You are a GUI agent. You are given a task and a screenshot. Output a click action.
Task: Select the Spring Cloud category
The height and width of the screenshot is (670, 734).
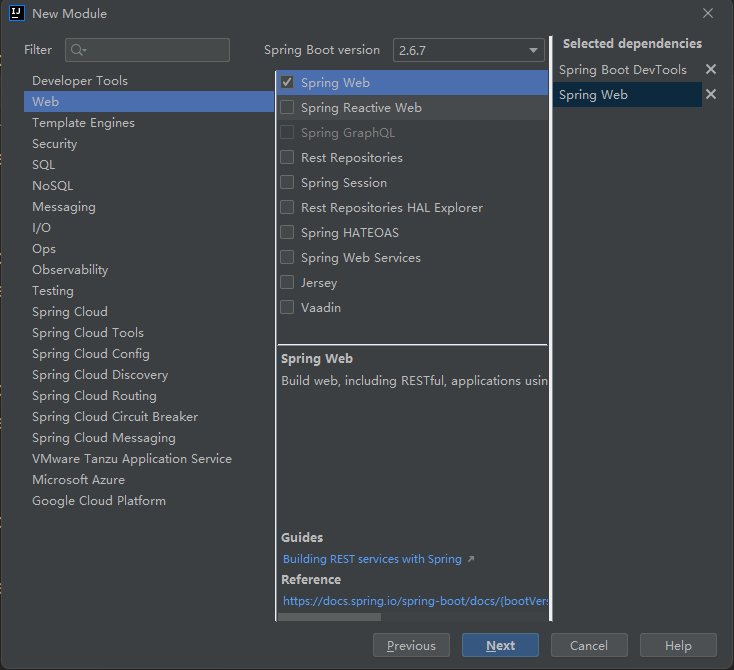(149, 312)
